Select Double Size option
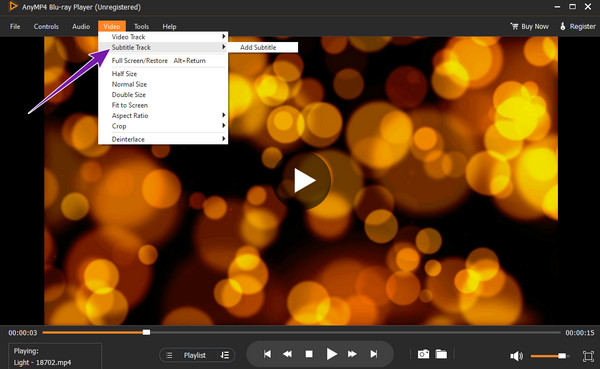Screen dimensions: 600x369 coord(163,95)
